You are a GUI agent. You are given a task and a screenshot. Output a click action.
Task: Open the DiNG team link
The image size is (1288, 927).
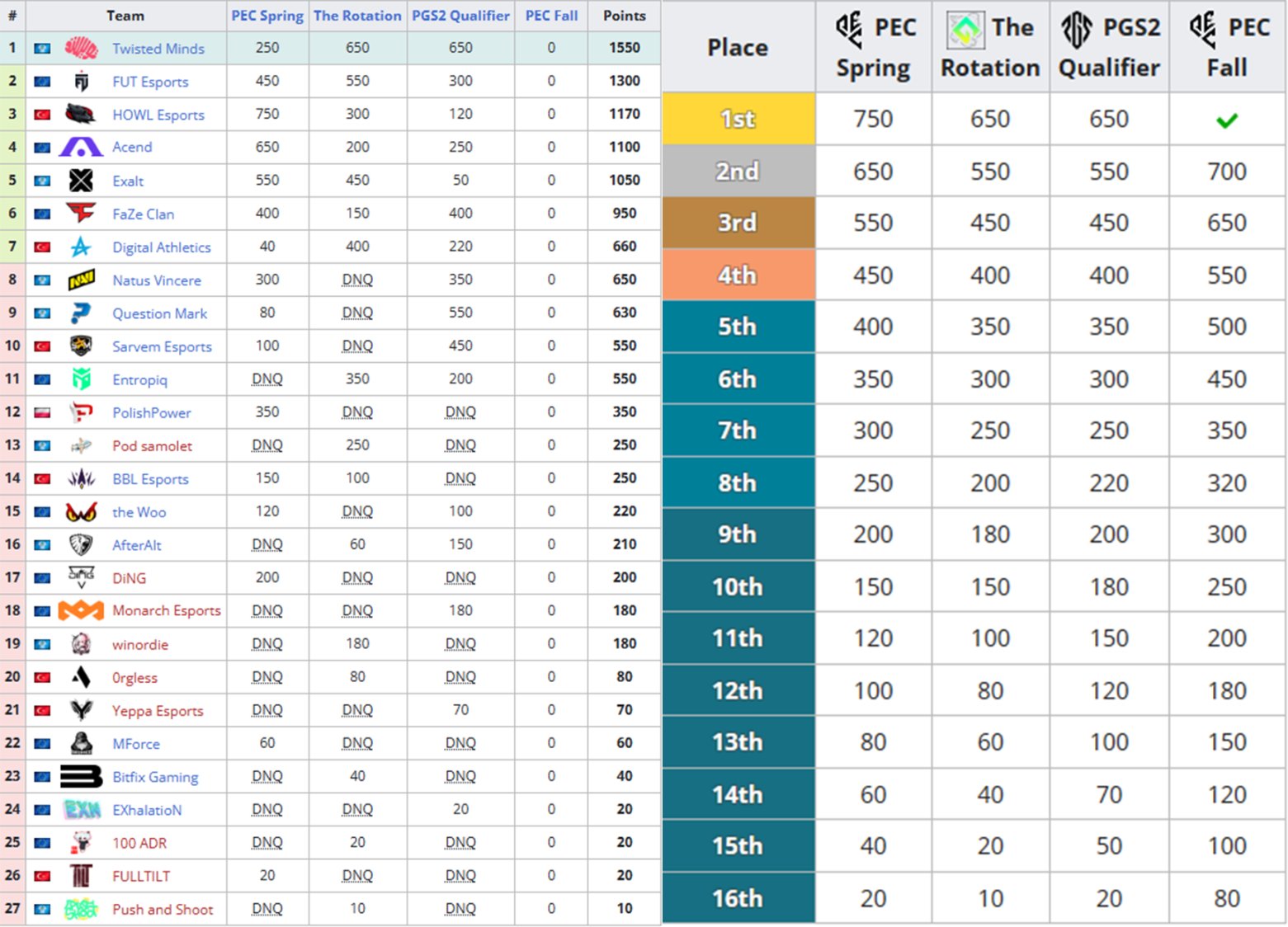click(x=129, y=578)
